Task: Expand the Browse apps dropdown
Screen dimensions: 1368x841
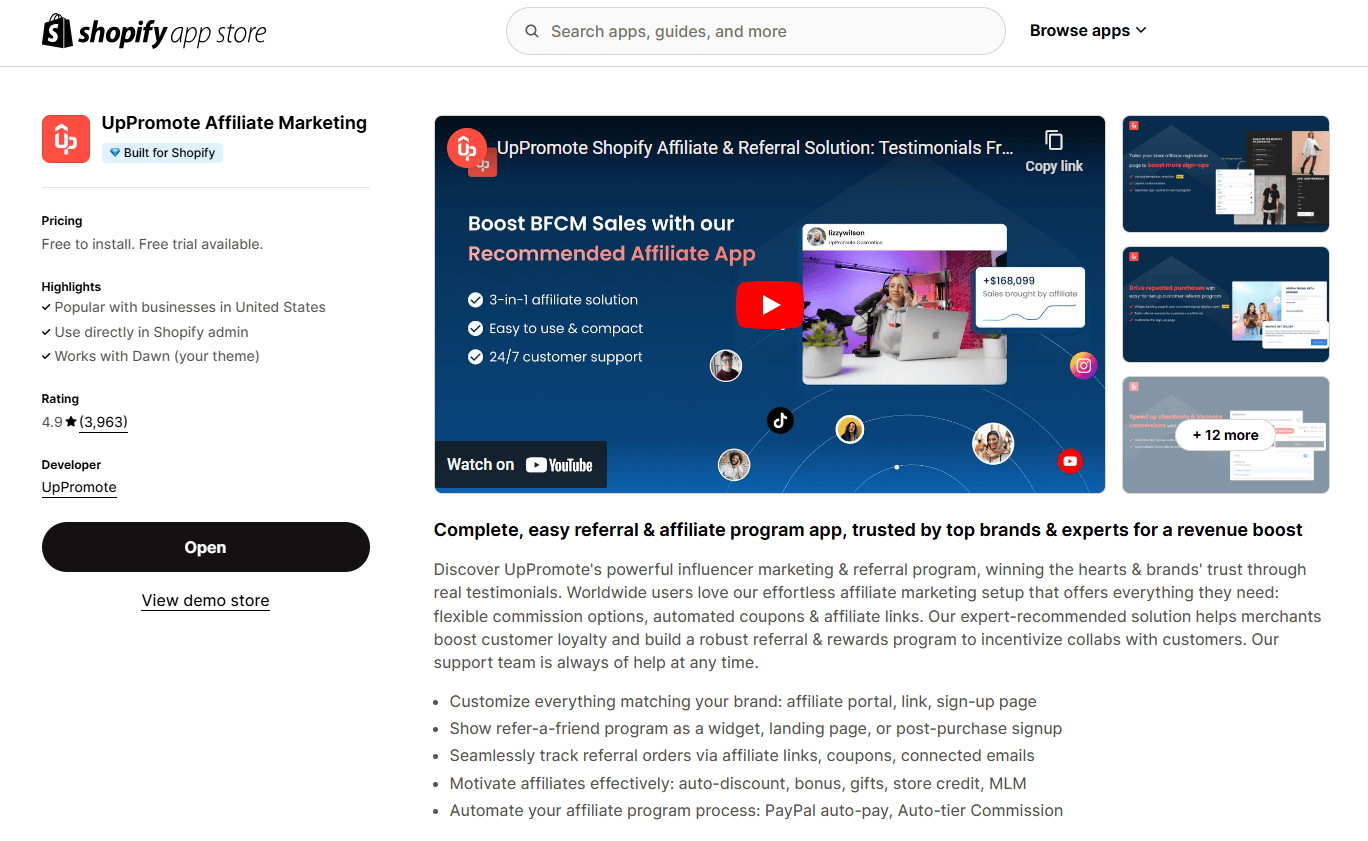Action: pos(1088,31)
